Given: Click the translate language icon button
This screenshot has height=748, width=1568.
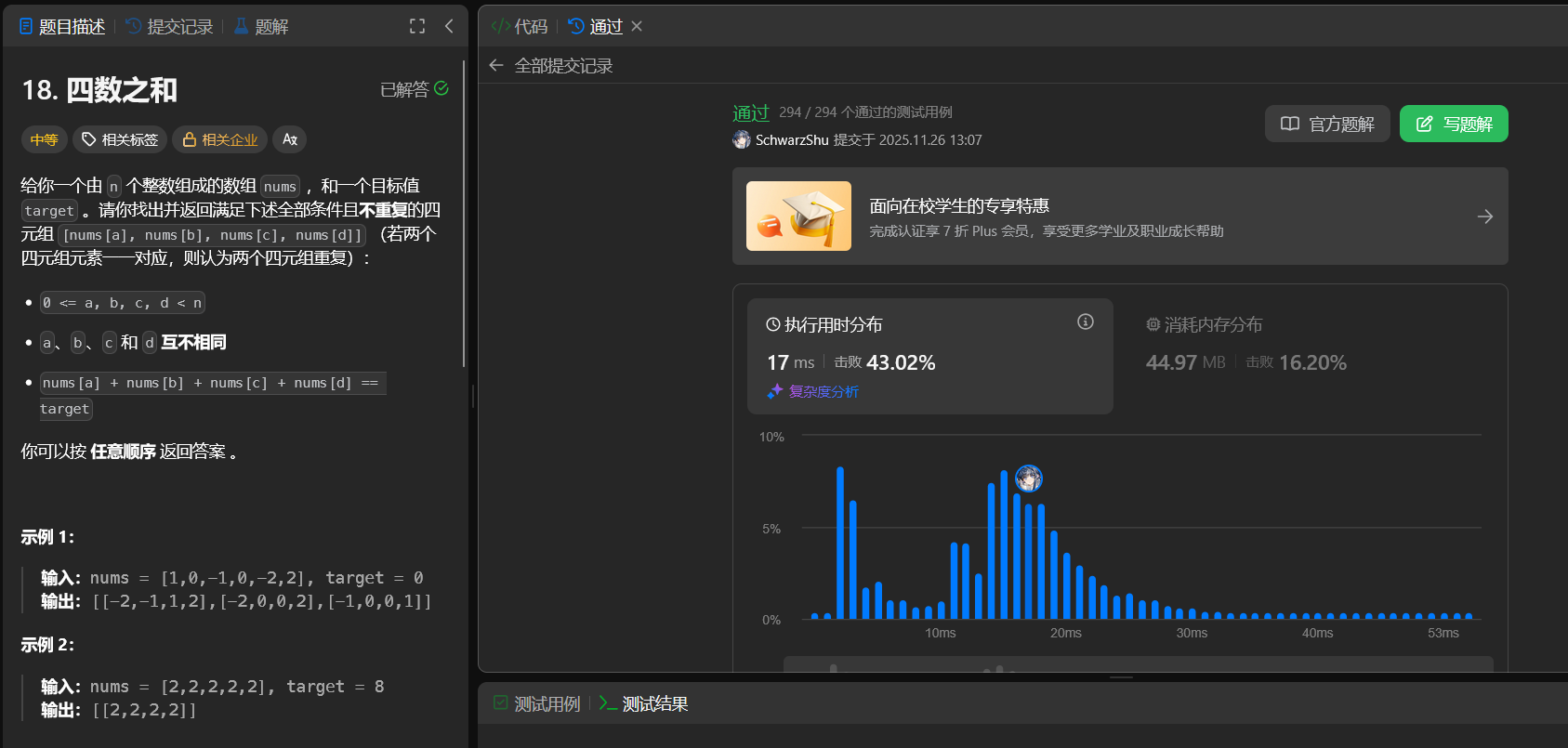Looking at the screenshot, I should click(x=290, y=139).
